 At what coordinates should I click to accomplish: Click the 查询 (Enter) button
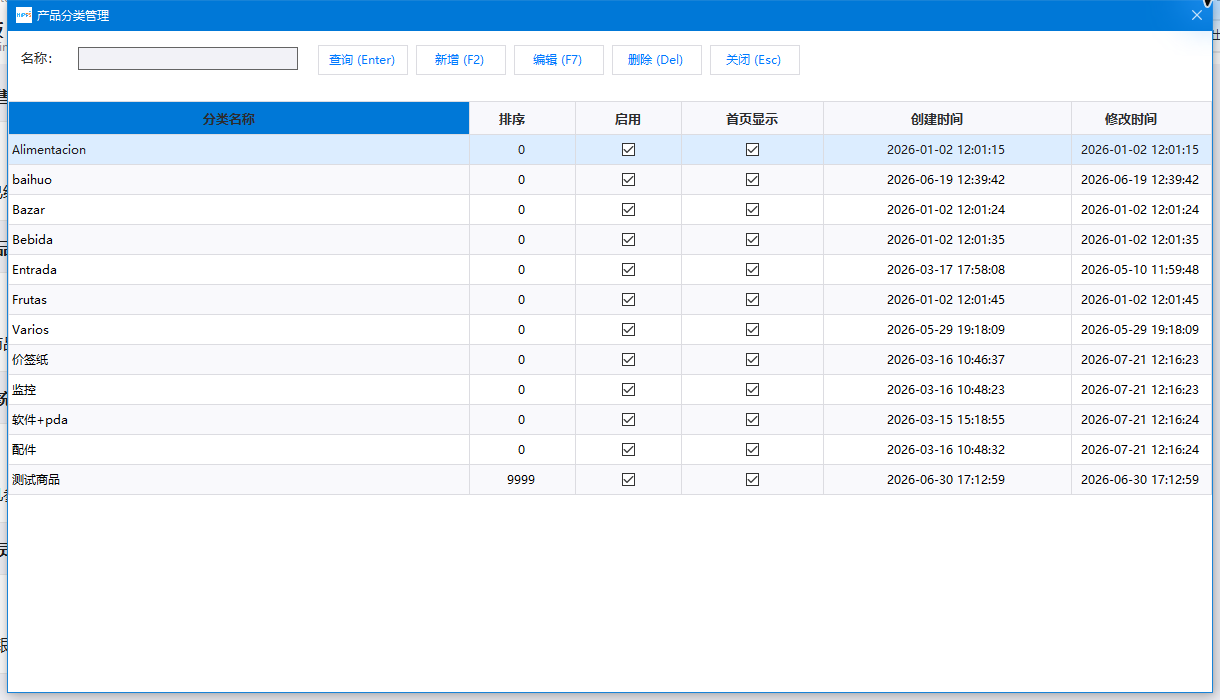[x=363, y=60]
